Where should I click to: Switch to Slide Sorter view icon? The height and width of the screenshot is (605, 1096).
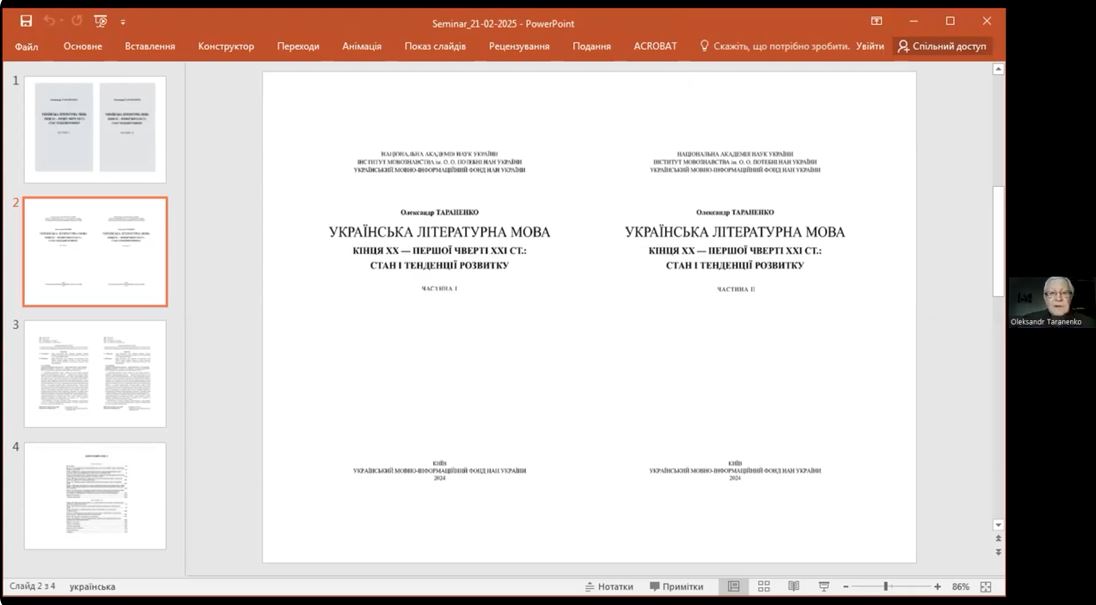[763, 587]
